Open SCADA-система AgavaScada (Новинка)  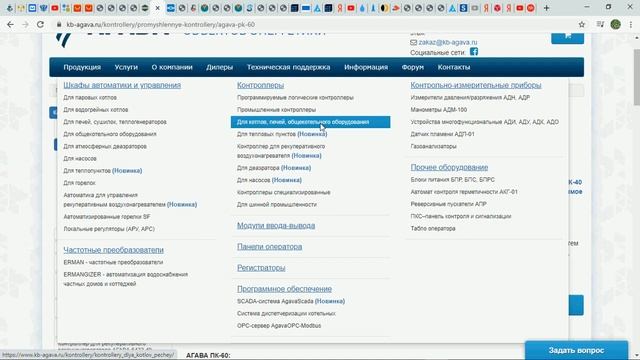[x=291, y=302]
